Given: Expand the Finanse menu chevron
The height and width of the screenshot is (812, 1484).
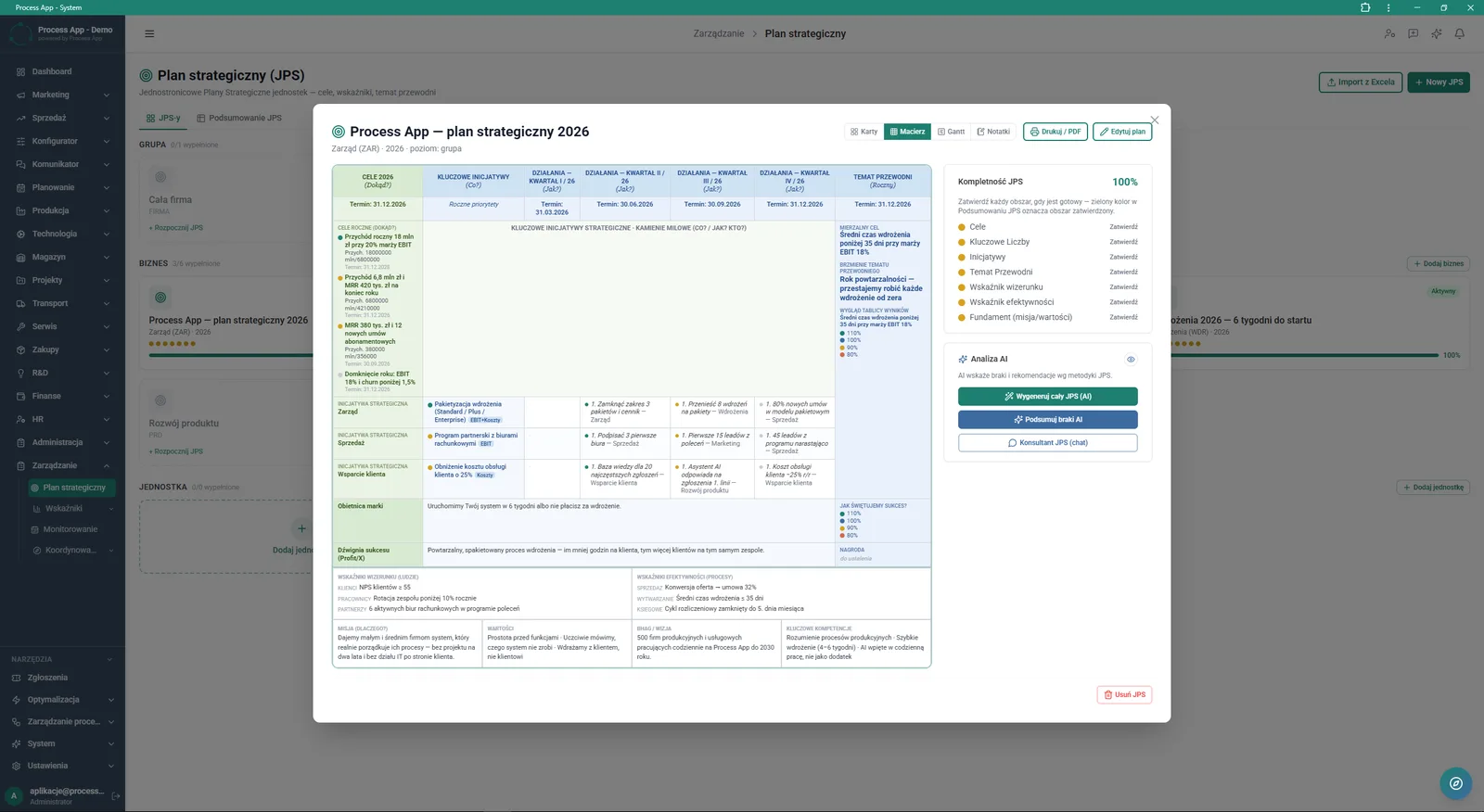Looking at the screenshot, I should point(107,396).
